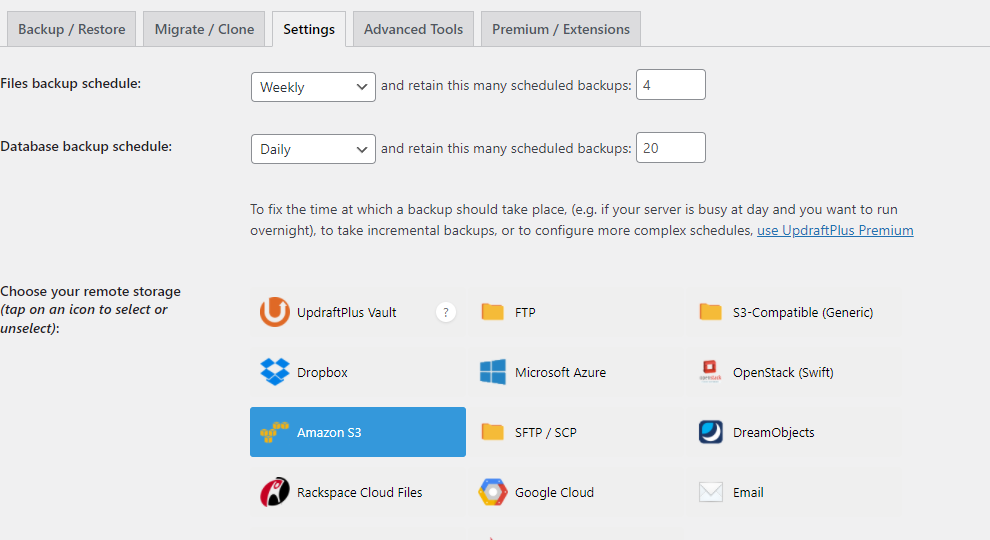Deselect the Amazon S3 storage icon

tap(275, 433)
